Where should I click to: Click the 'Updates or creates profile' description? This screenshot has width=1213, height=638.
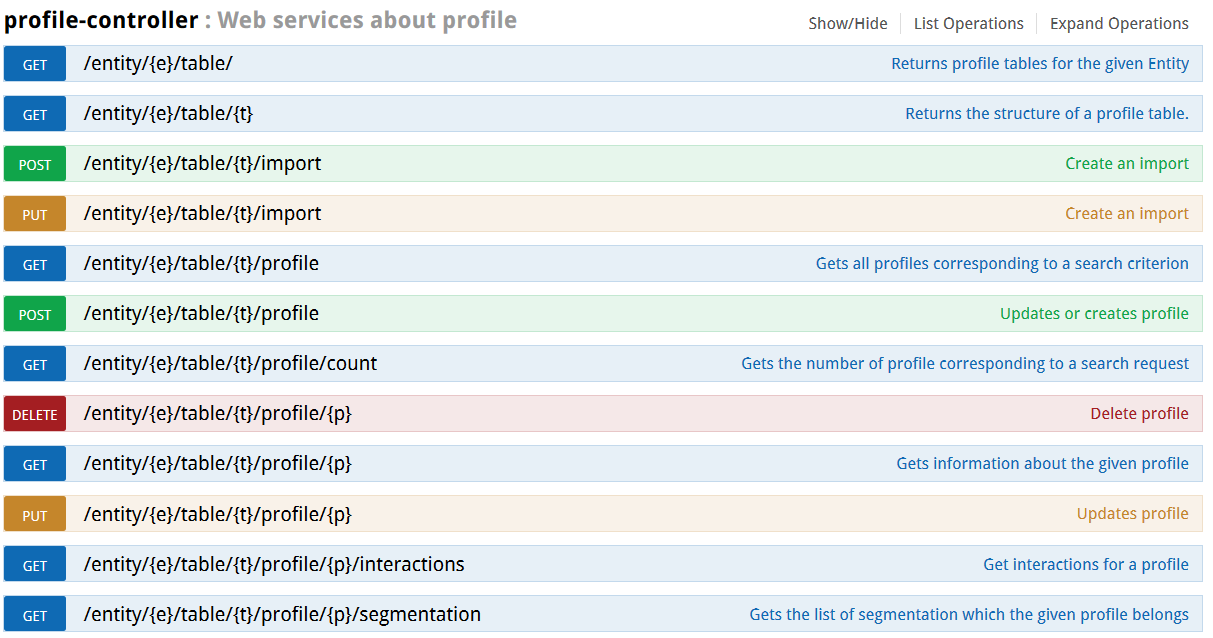(x=1094, y=314)
